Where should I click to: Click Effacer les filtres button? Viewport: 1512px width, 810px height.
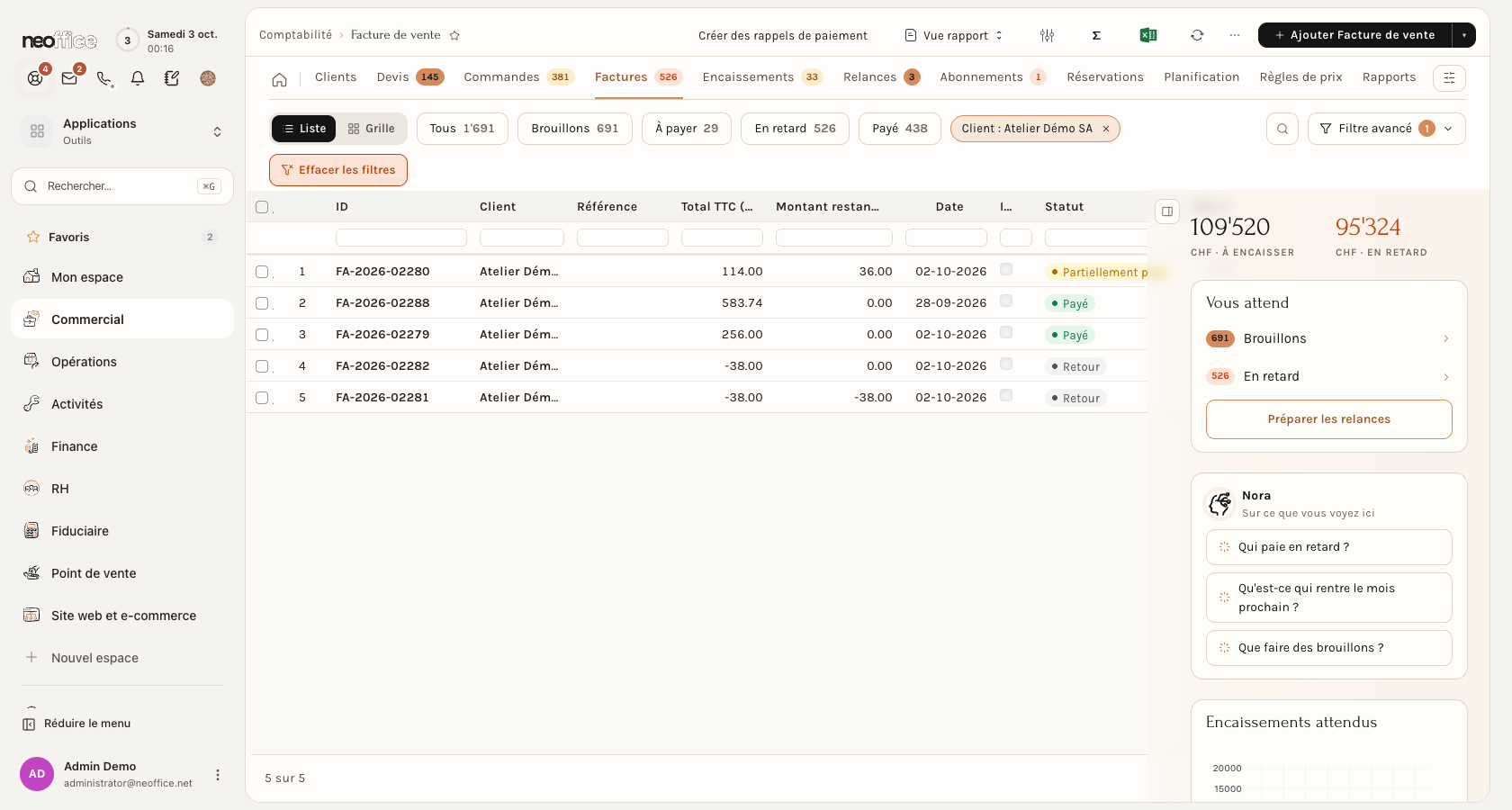(338, 170)
